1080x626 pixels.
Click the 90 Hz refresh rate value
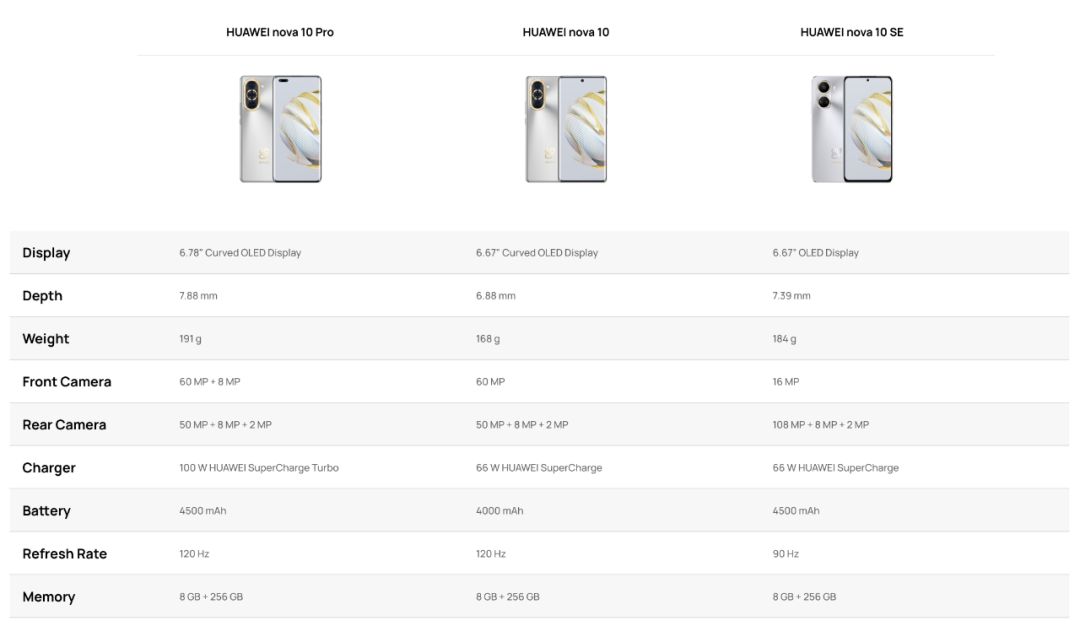click(x=785, y=554)
